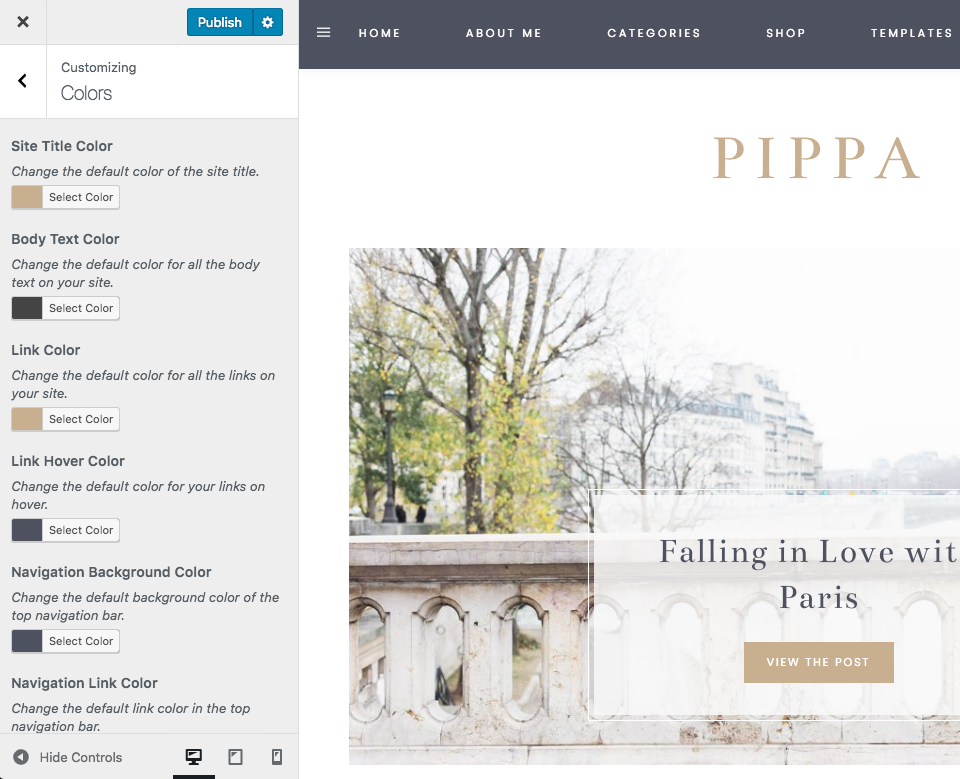Click the PIPPA site title
The image size is (960, 779).
point(817,157)
